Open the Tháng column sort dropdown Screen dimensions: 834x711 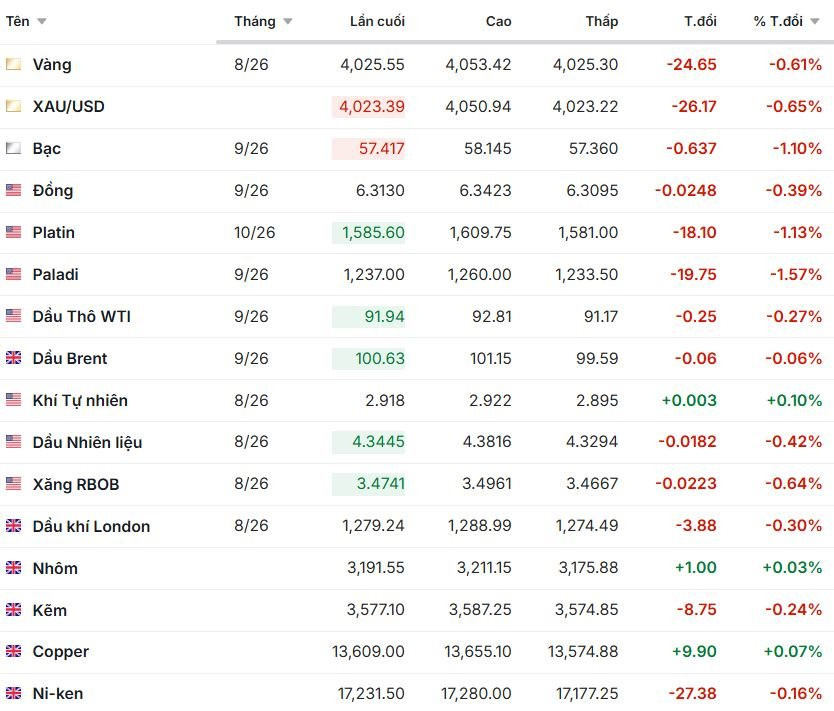288,21
